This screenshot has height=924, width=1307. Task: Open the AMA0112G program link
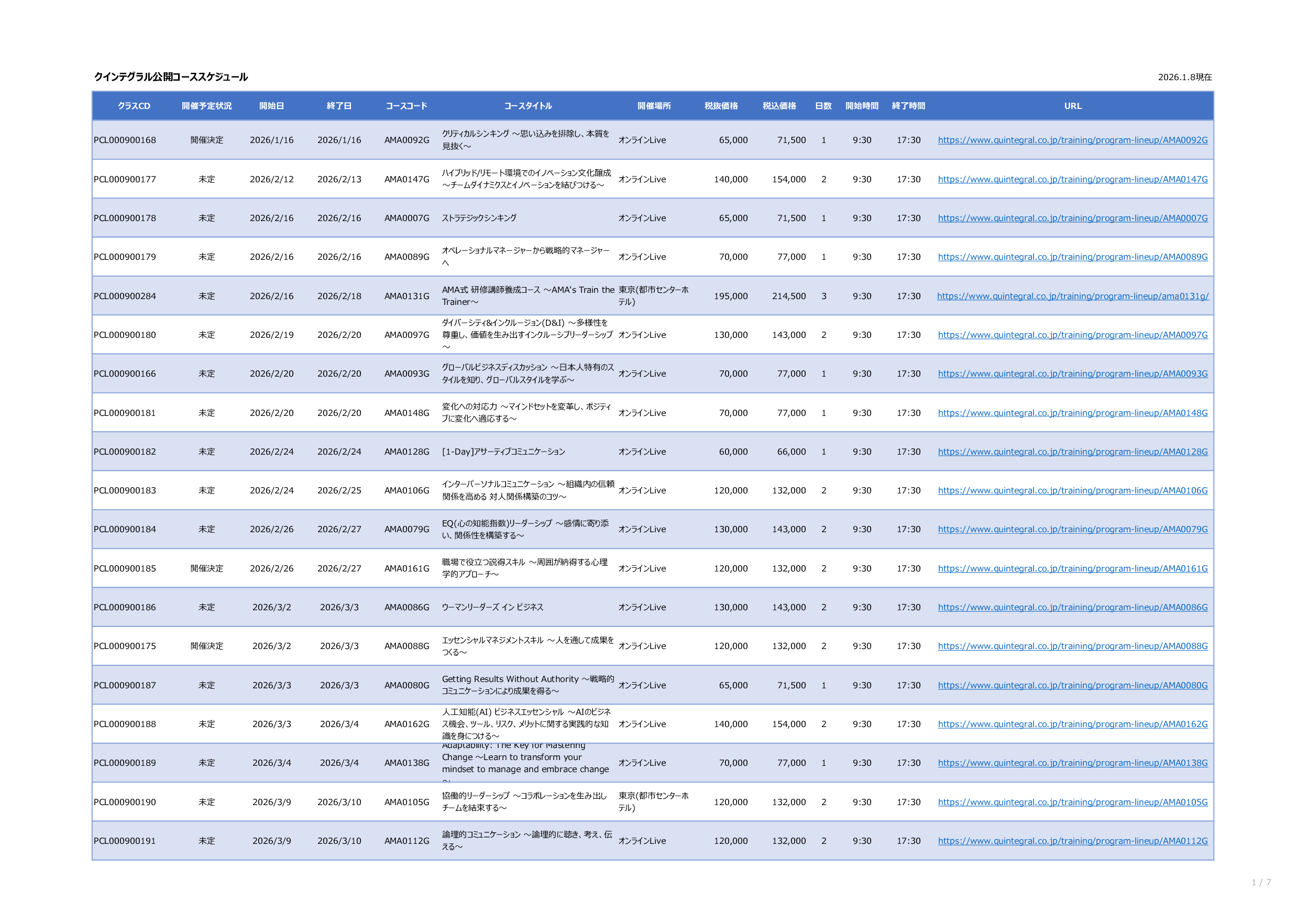tap(1072, 841)
